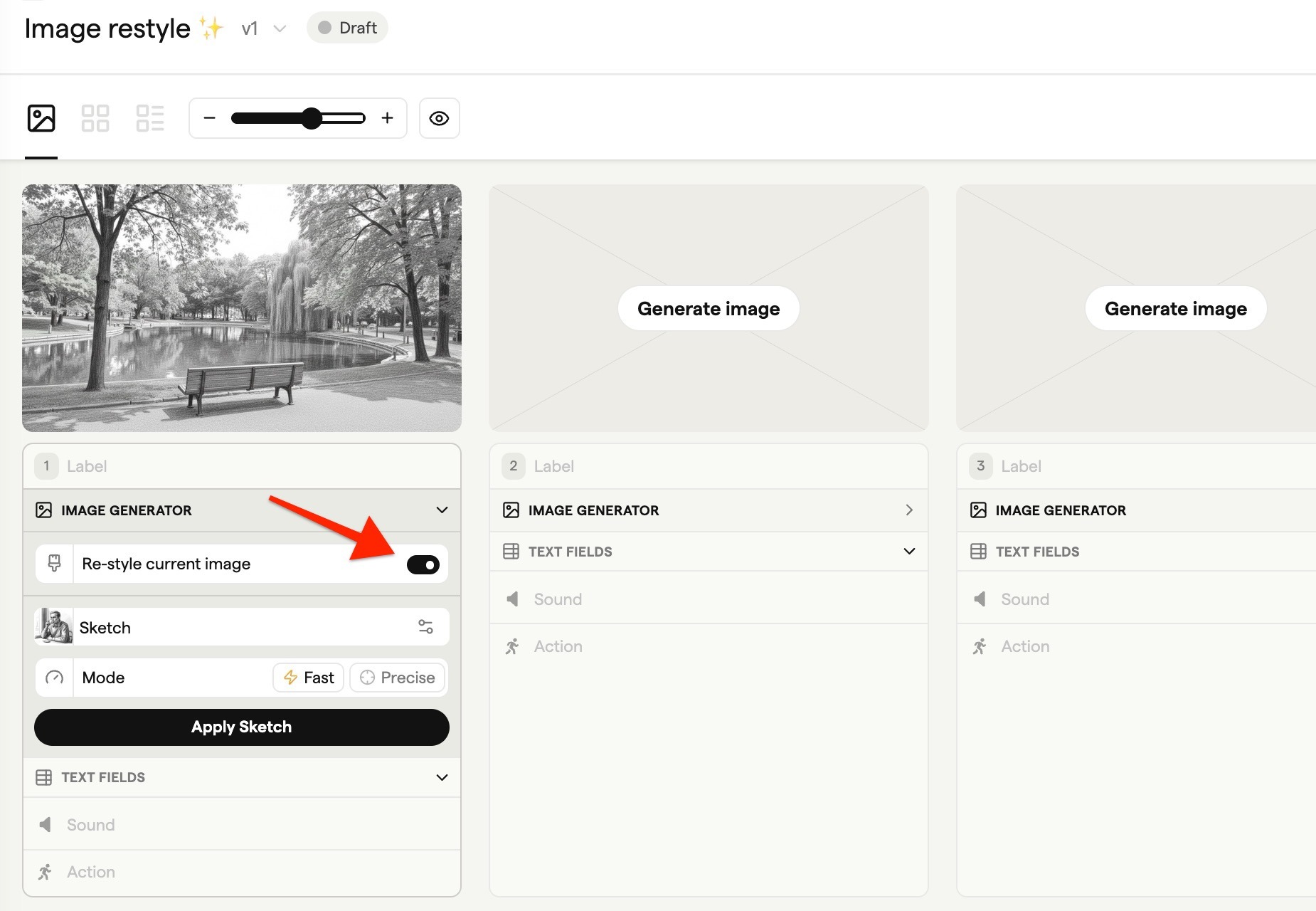Select Precise mode
The width and height of the screenshot is (1316, 911).
coord(397,677)
